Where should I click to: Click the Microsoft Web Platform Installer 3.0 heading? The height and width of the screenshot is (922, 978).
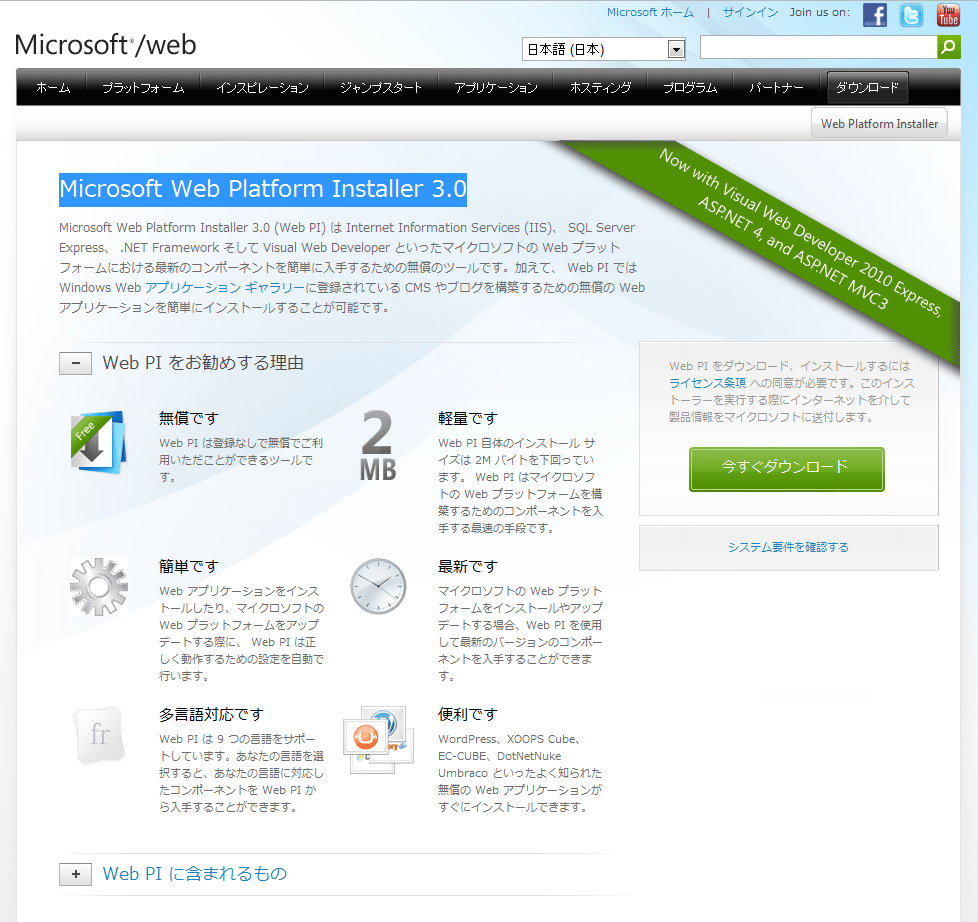(x=263, y=189)
